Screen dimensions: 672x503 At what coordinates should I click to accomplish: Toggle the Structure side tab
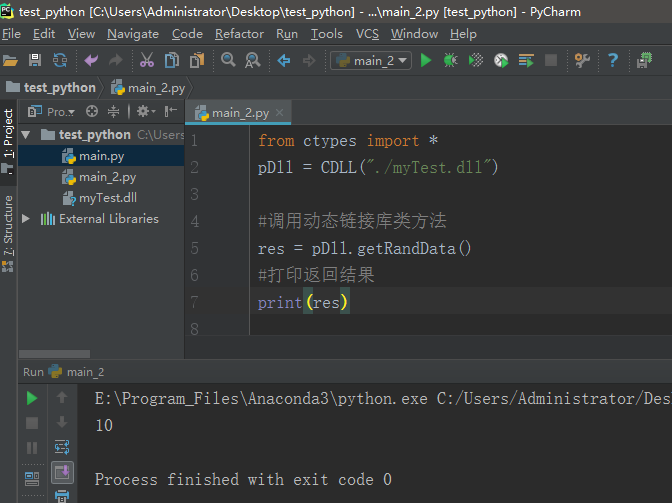(8, 233)
